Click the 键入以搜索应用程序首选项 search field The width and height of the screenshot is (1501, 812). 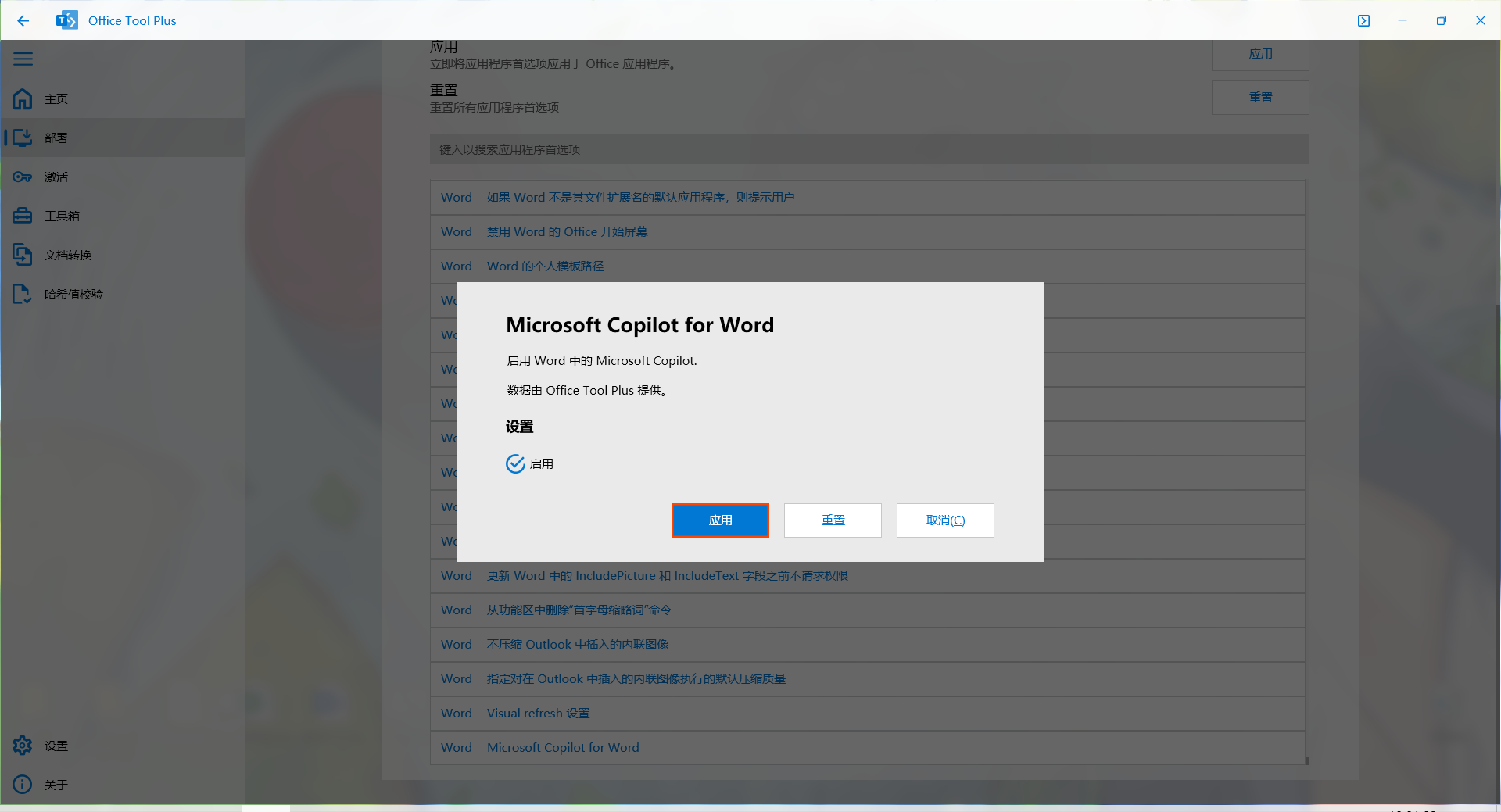pos(869,150)
